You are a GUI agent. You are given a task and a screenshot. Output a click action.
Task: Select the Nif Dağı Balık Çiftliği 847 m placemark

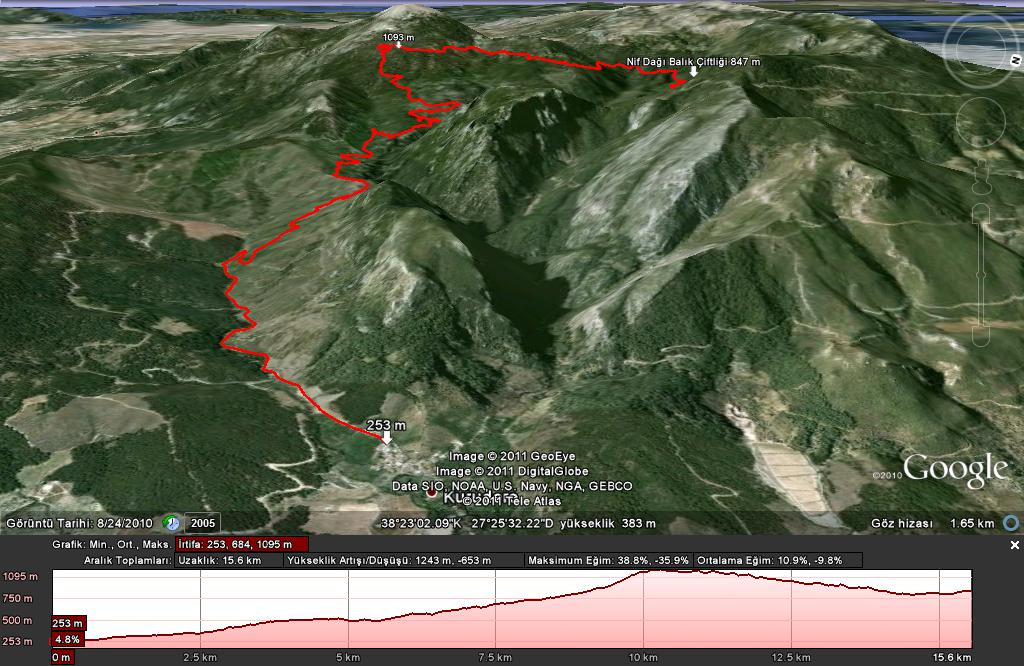tap(693, 66)
